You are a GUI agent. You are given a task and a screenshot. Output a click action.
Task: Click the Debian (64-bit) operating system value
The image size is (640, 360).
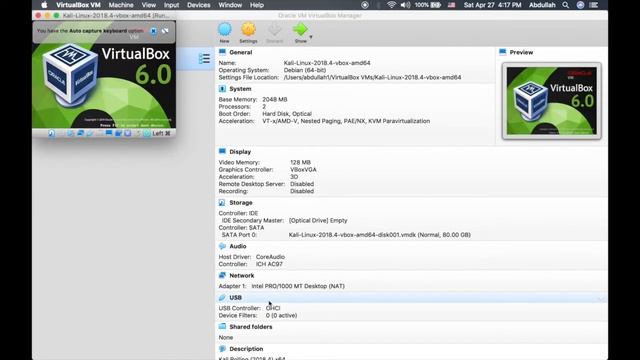(x=305, y=70)
